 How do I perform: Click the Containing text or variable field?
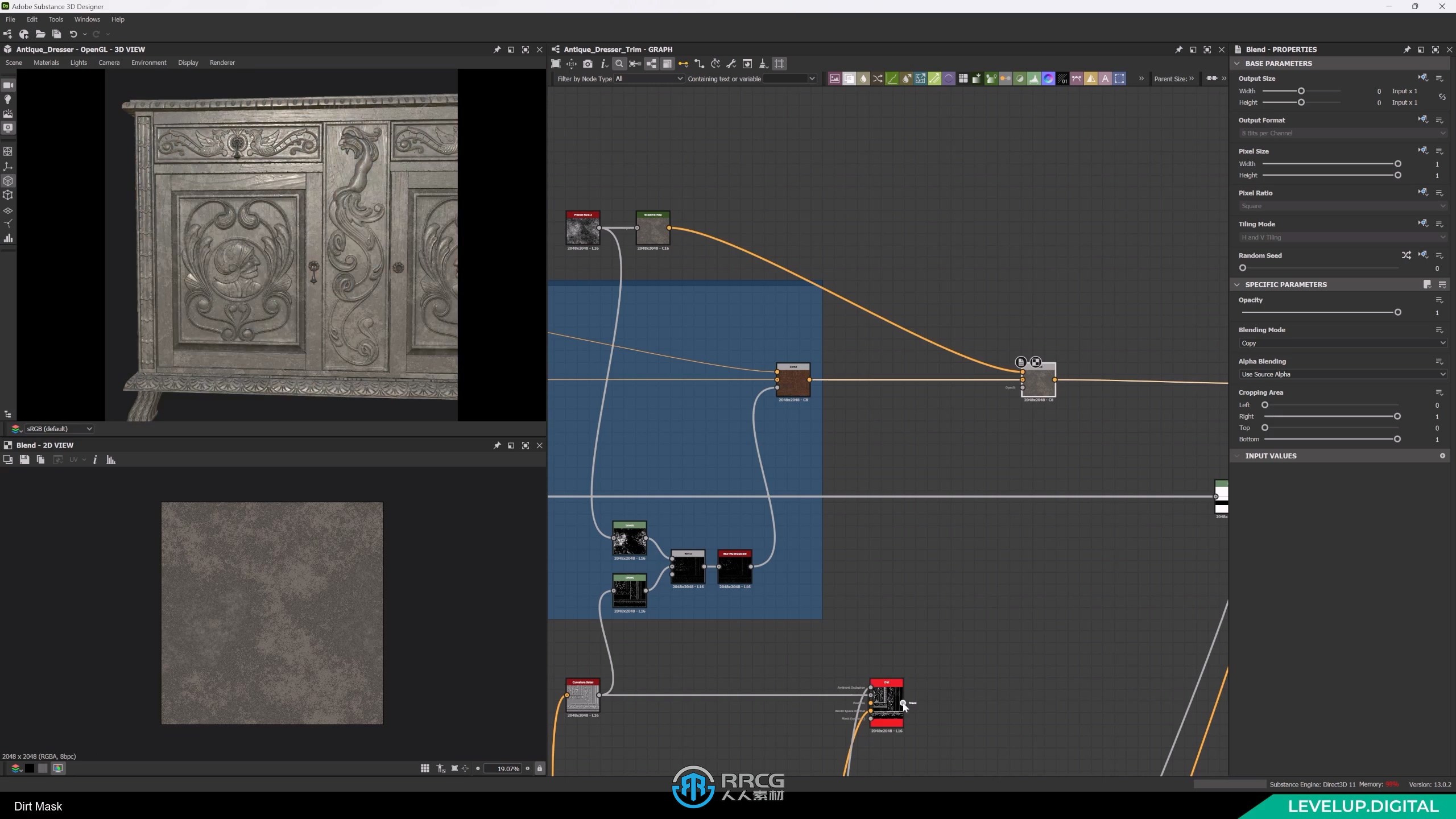pos(785,78)
